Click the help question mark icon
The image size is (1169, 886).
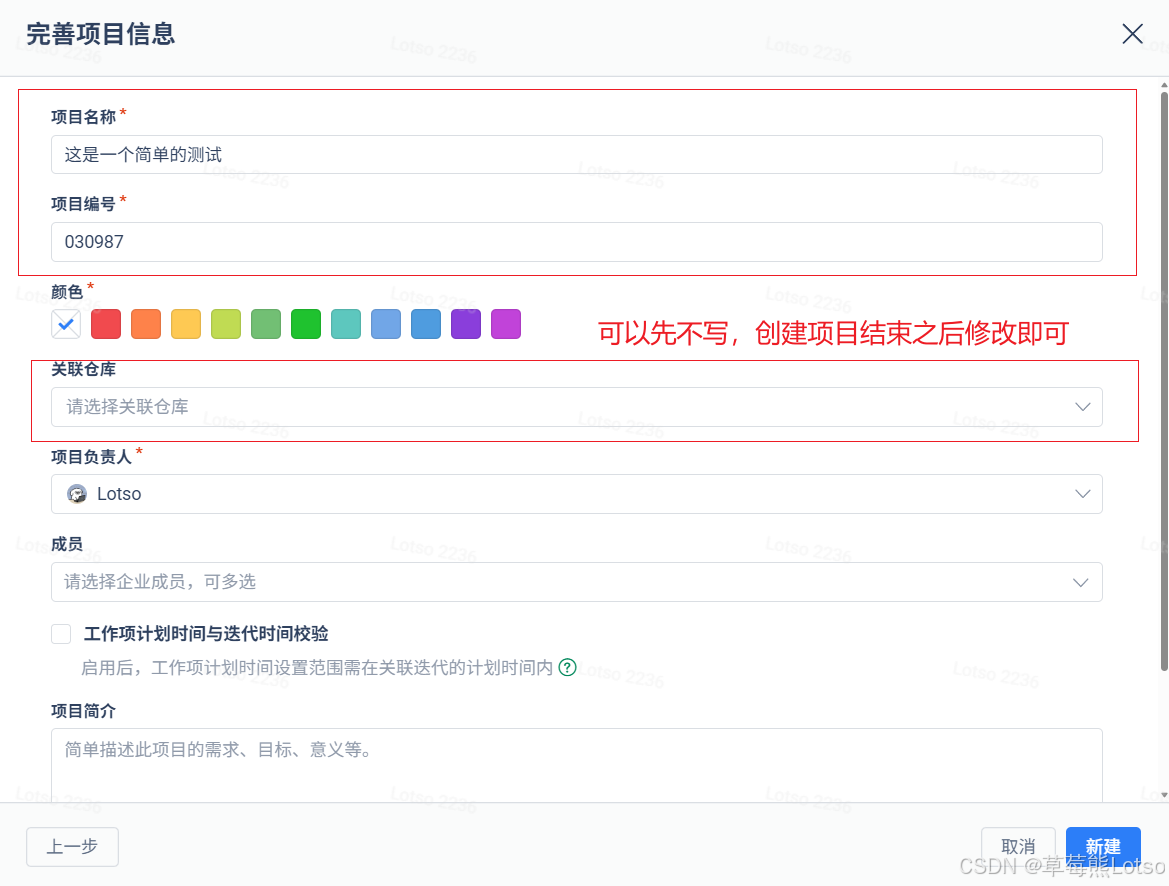pos(567,667)
